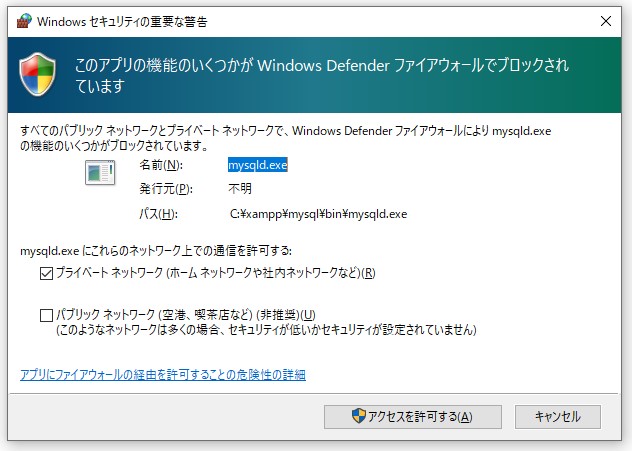Click the shield icon on the アクセスを許可する button
The height and width of the screenshot is (451, 632).
click(360, 416)
